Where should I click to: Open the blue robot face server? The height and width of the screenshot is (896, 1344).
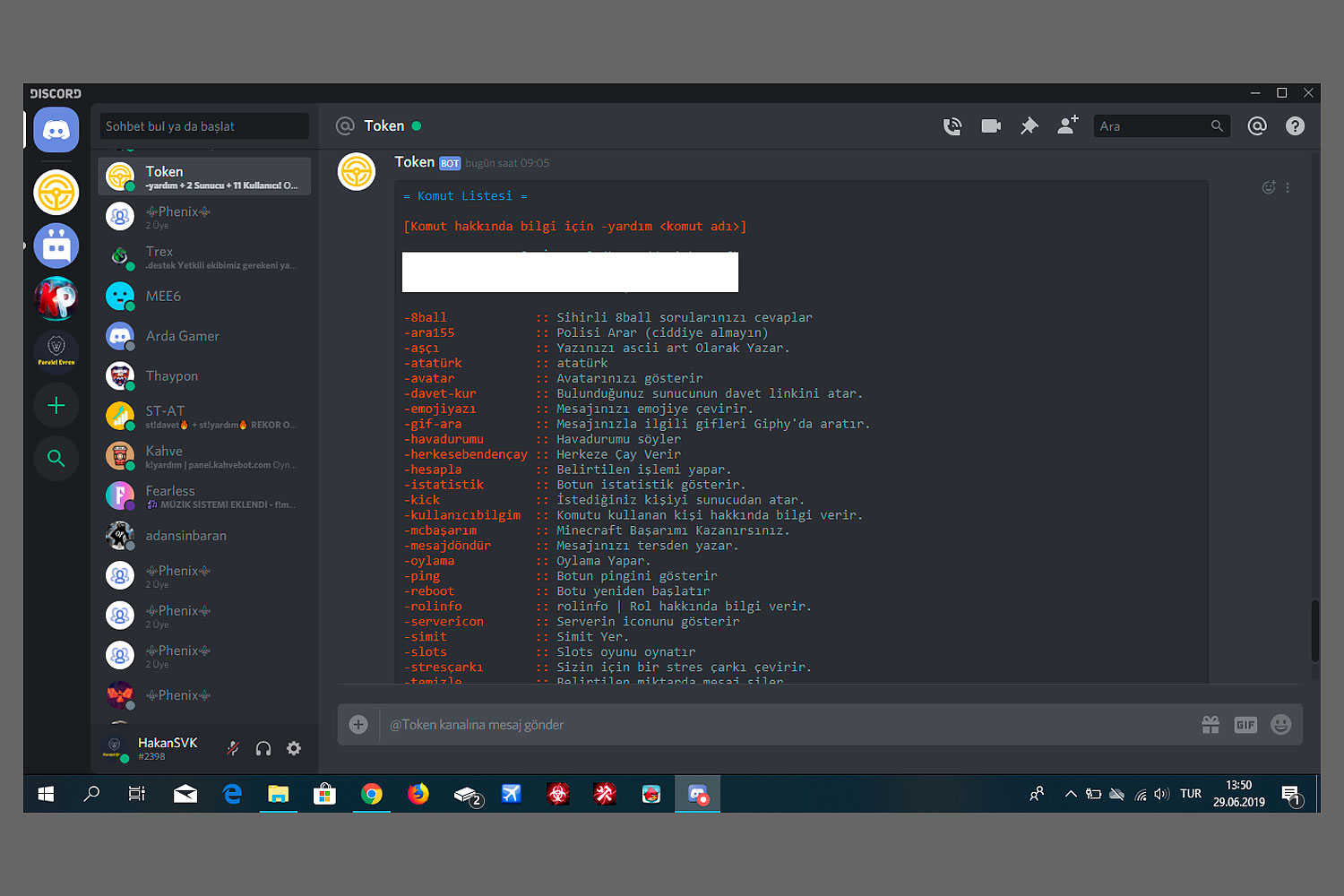(56, 246)
